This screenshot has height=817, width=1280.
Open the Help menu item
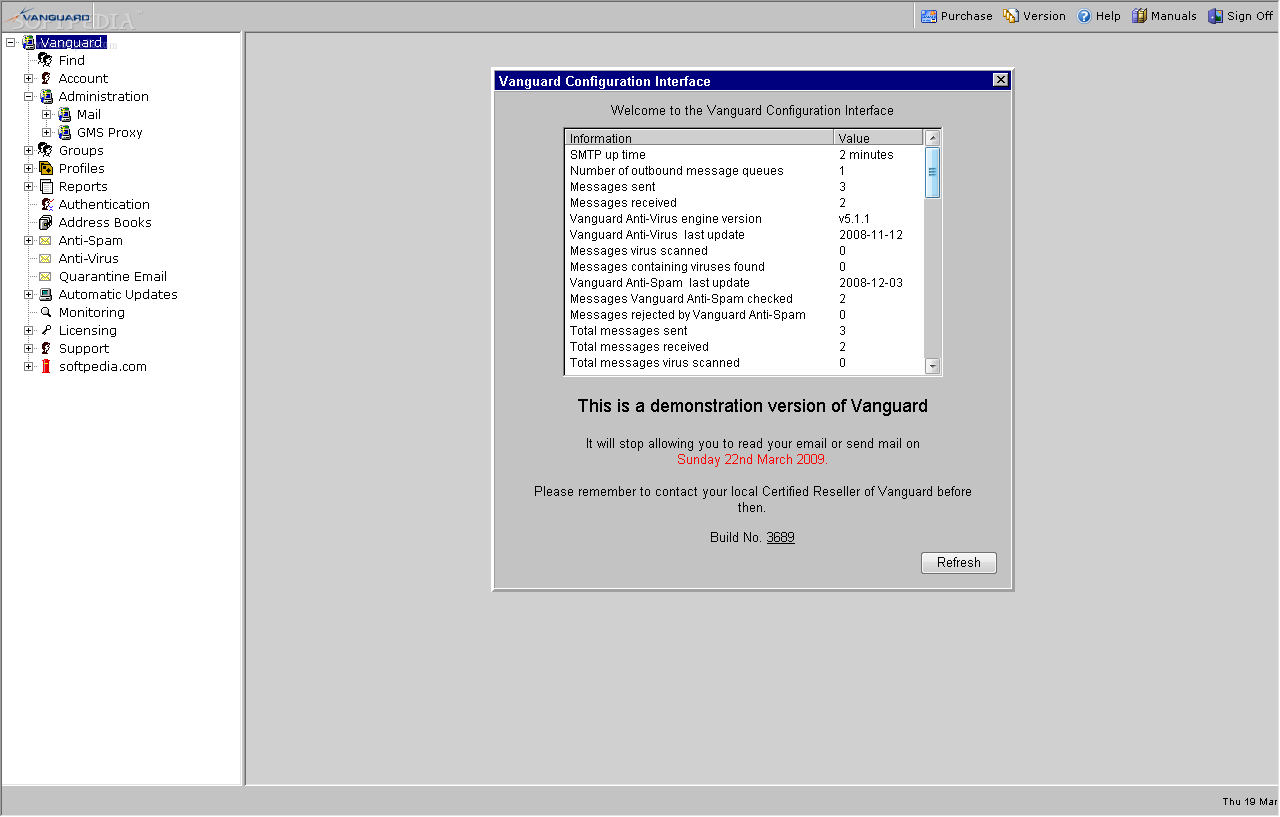[x=1099, y=16]
